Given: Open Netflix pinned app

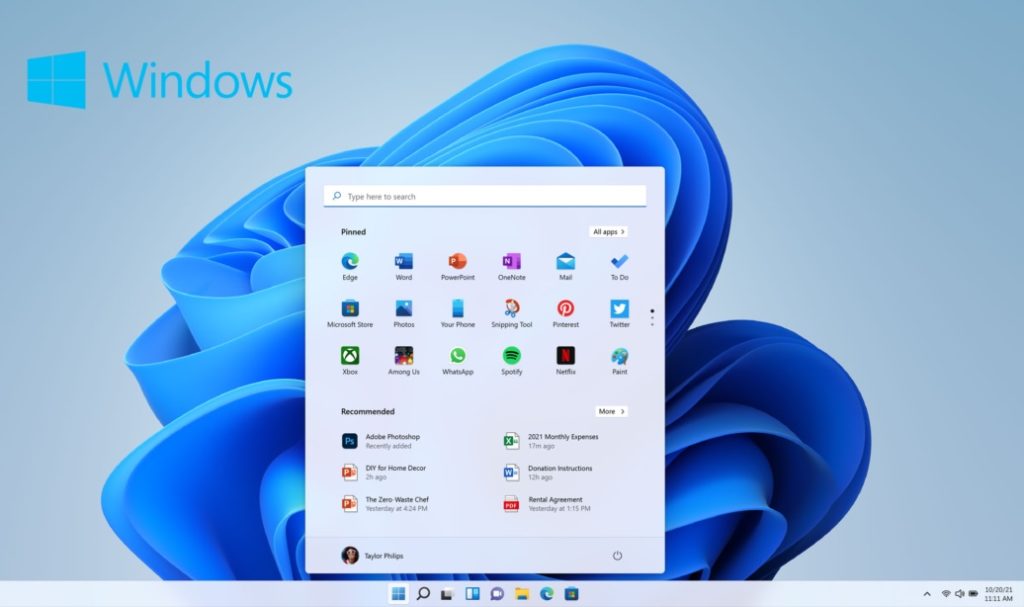Looking at the screenshot, I should (x=566, y=361).
